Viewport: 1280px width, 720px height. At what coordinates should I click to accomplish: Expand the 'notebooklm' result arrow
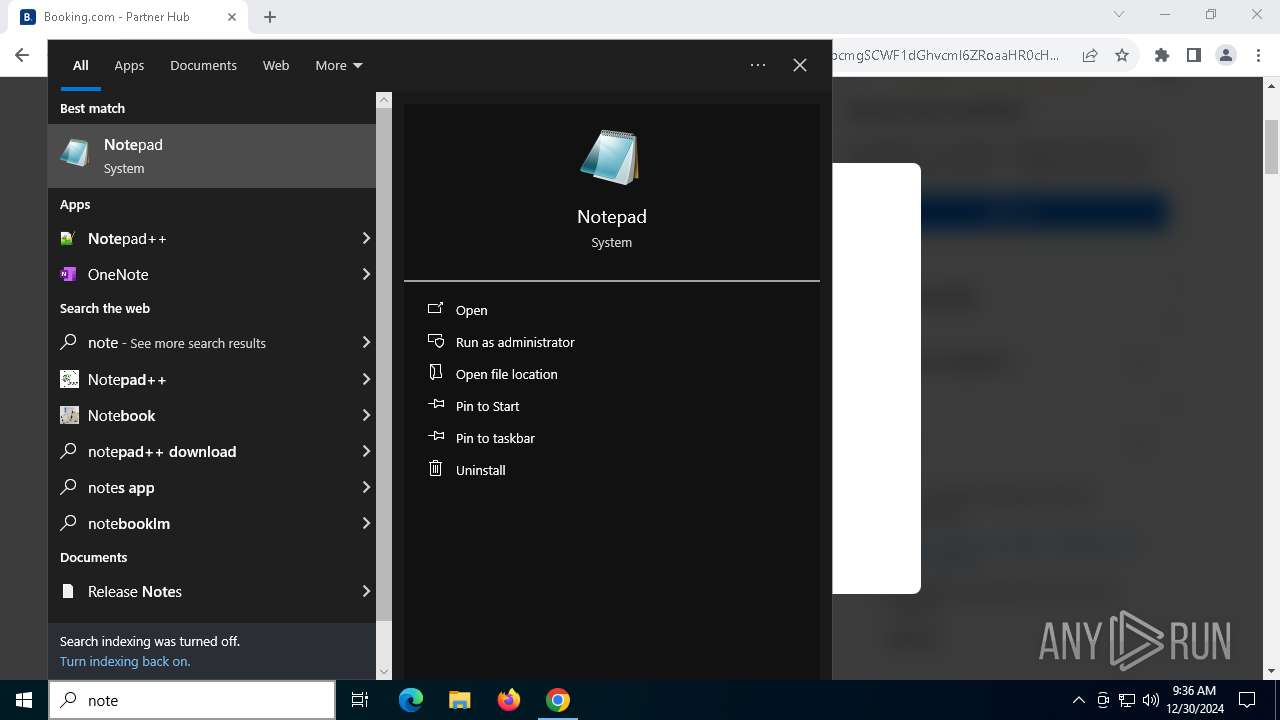(366, 523)
